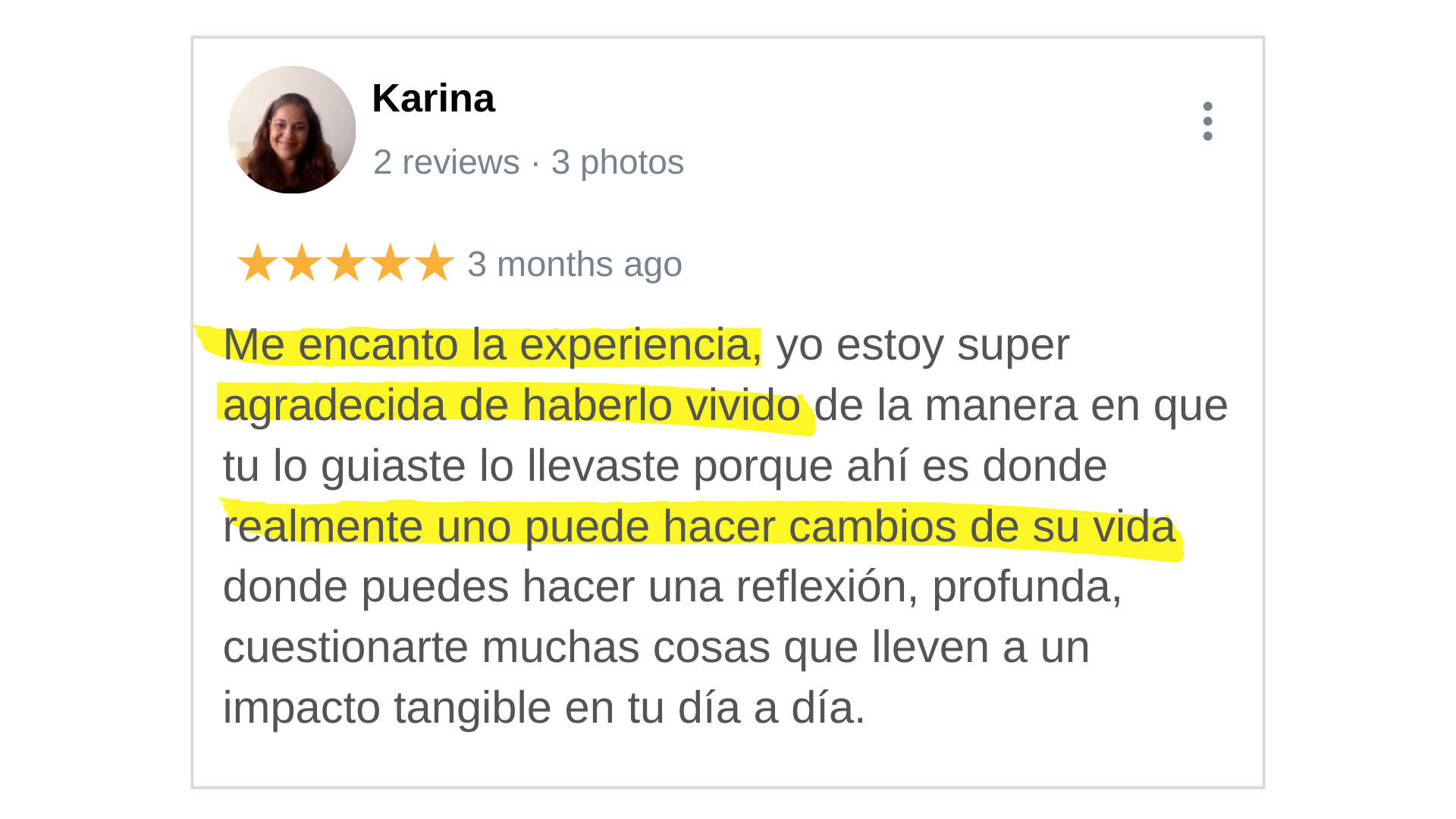Viewport: 1456px width, 819px height.
Task: Click the text 'de la manera en que'
Action: (1021, 406)
